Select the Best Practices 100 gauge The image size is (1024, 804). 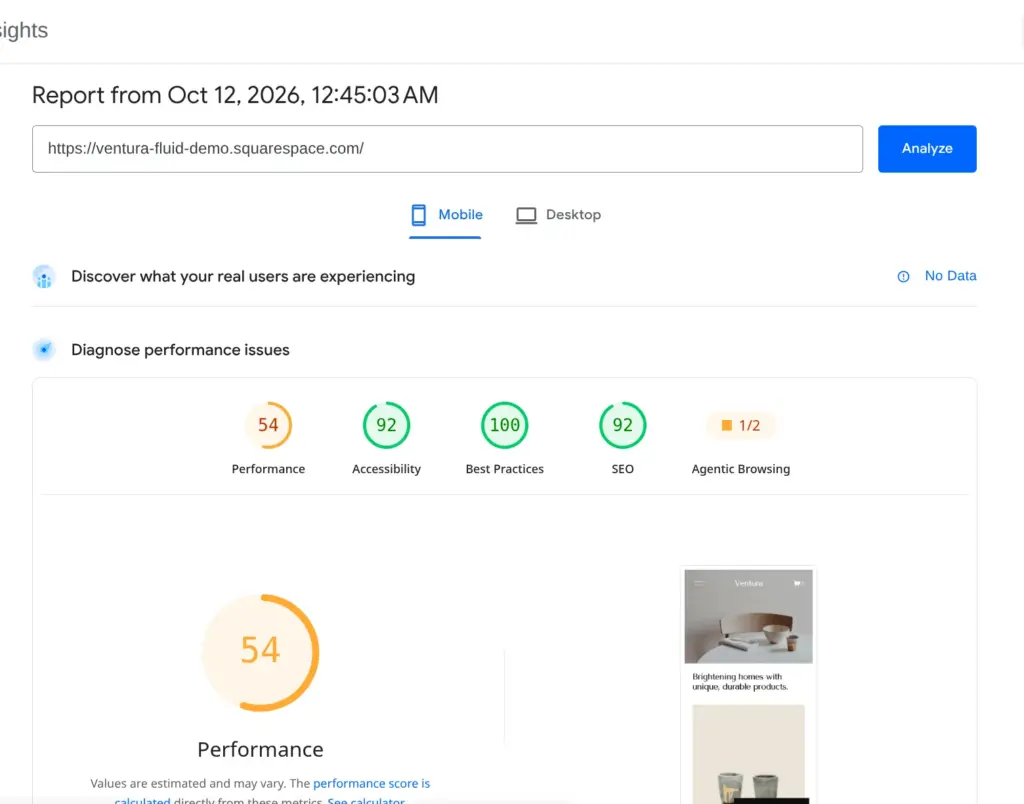click(505, 425)
